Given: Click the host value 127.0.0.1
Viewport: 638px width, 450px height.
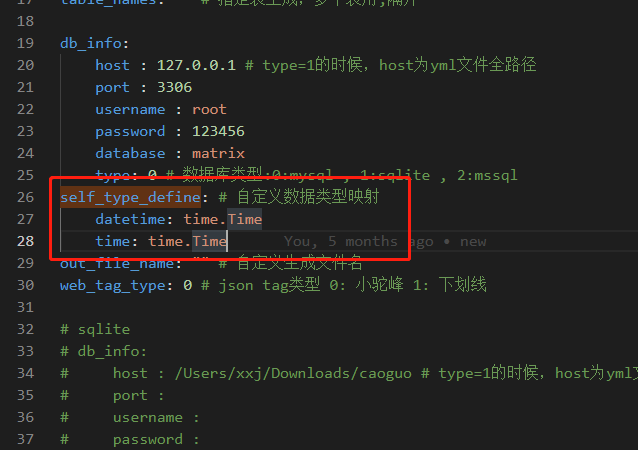Looking at the screenshot, I should pyautogui.click(x=196, y=65).
